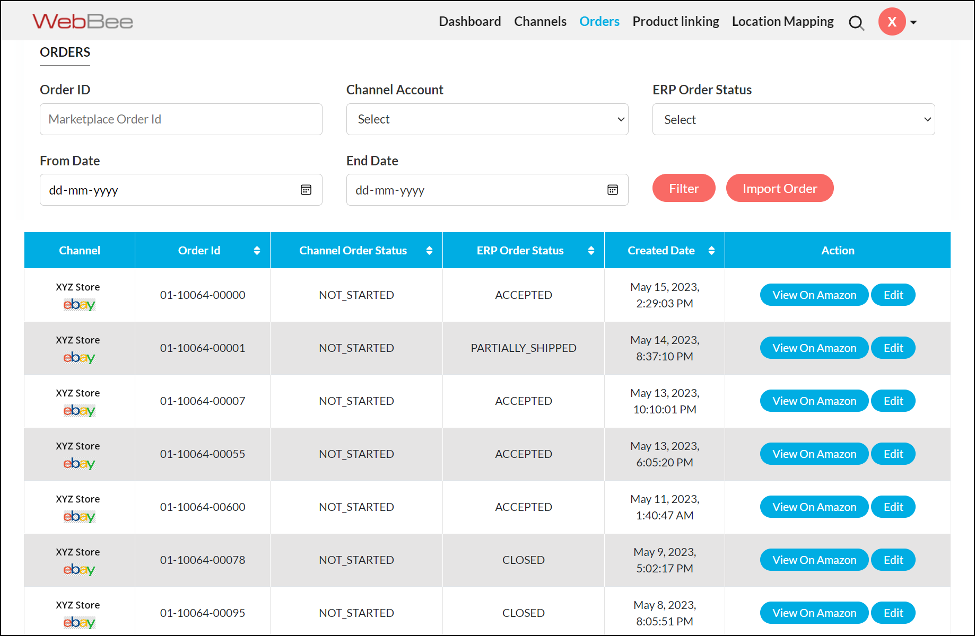Edit order 01-10064-00078
Image resolution: width=977 pixels, height=637 pixels.
[893, 560]
